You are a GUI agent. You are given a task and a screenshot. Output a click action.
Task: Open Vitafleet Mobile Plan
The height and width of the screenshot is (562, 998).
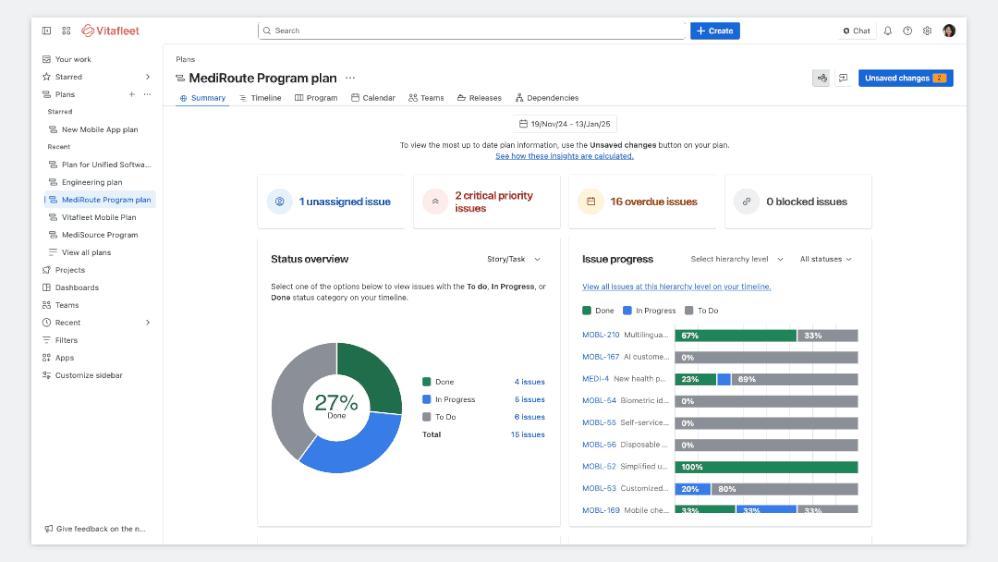click(x=100, y=217)
